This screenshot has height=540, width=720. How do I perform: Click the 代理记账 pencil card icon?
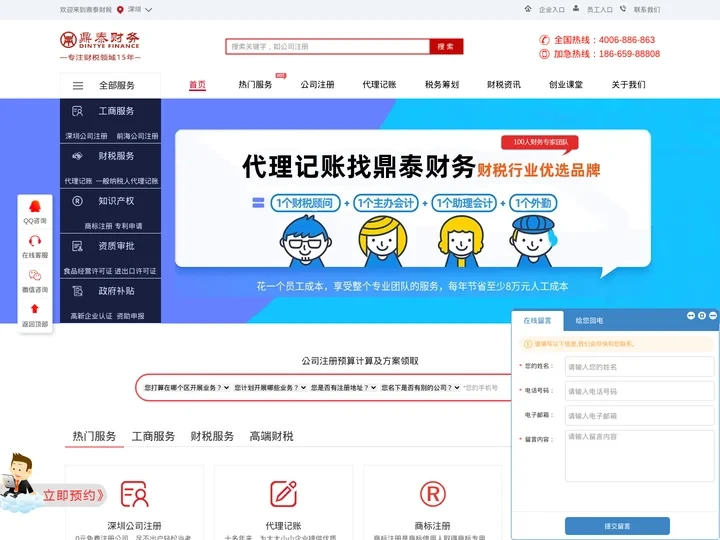283,494
